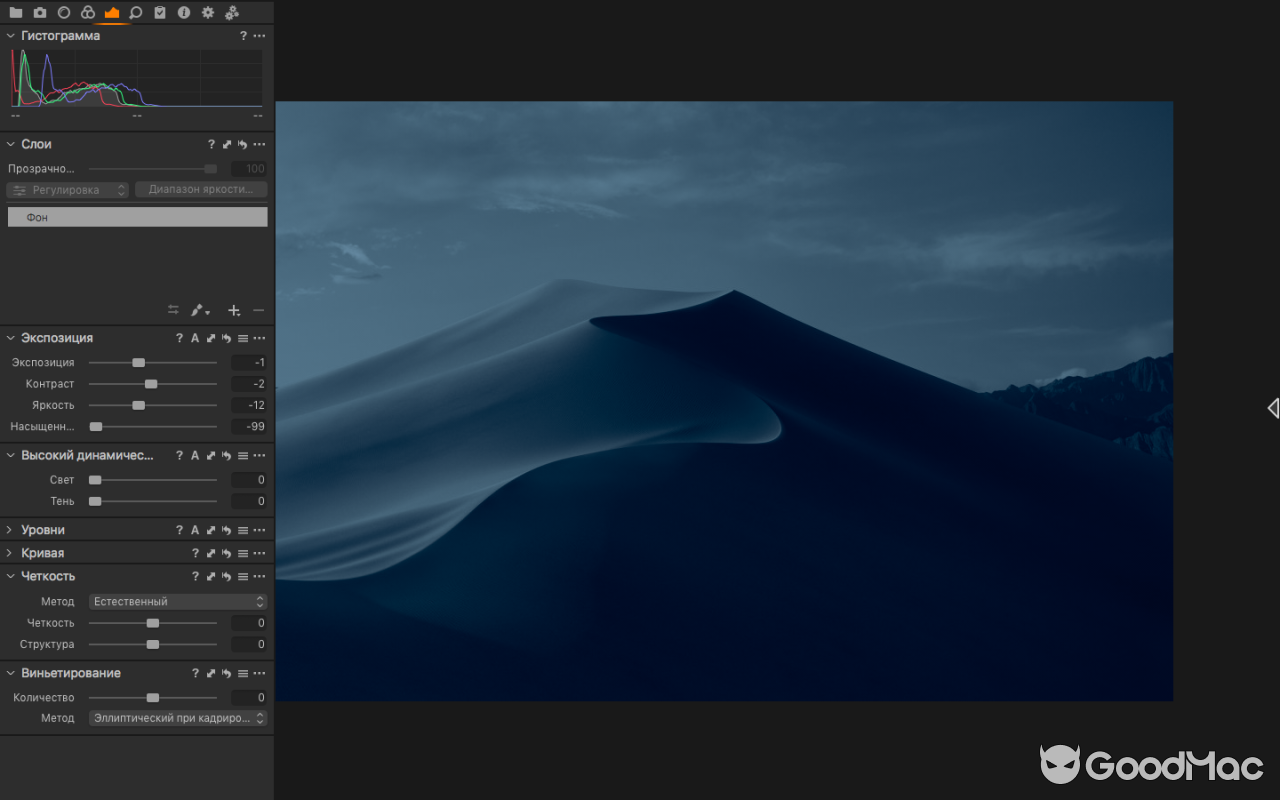Select the Фон layer in Слои panel

click(137, 216)
